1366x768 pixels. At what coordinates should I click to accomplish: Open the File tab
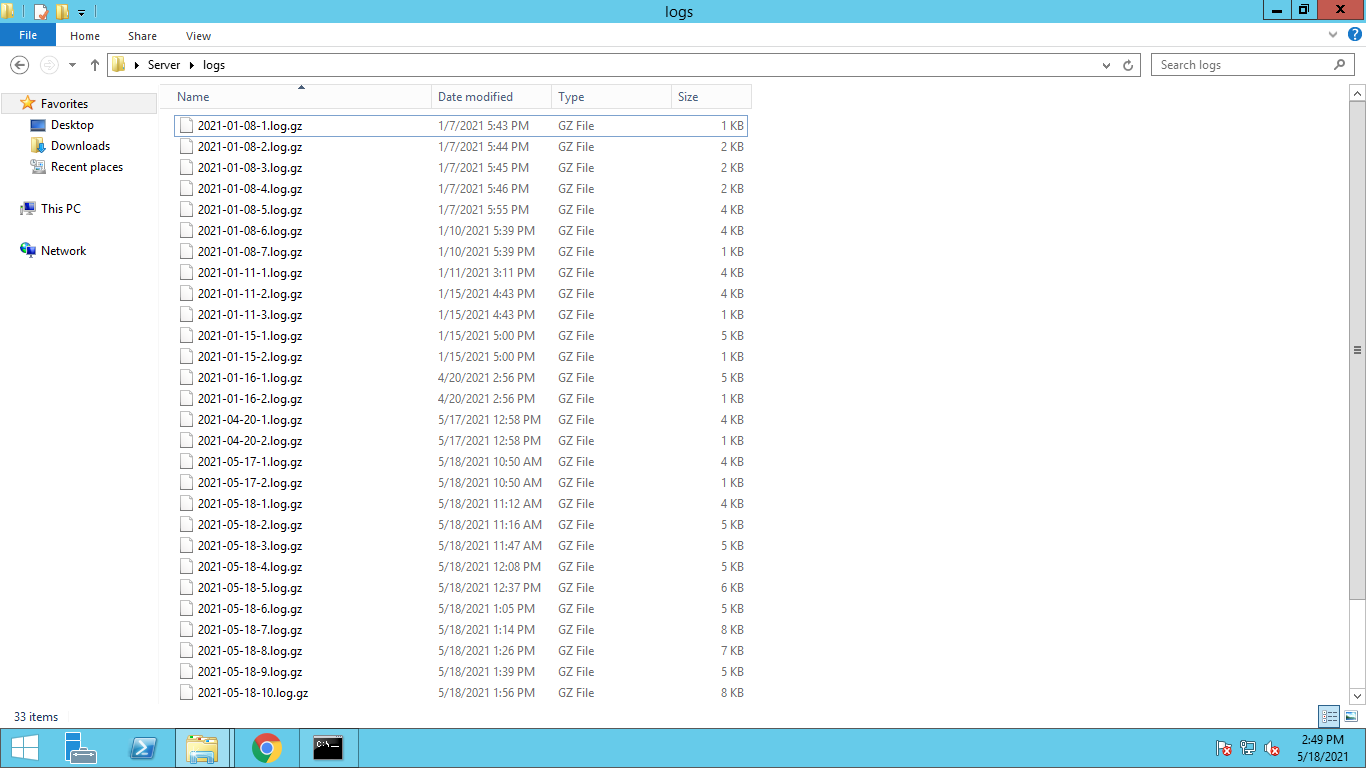pos(28,35)
